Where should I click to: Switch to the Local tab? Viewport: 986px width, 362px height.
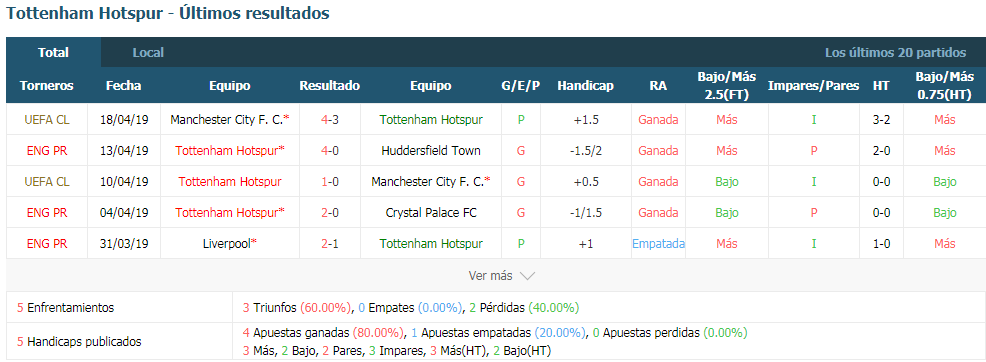click(148, 53)
